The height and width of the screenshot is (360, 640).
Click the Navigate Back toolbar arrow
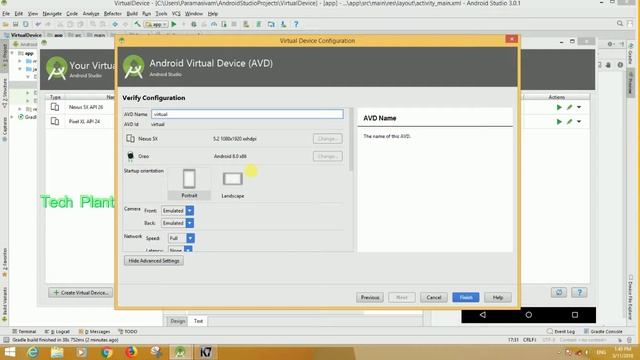pos(115,24)
